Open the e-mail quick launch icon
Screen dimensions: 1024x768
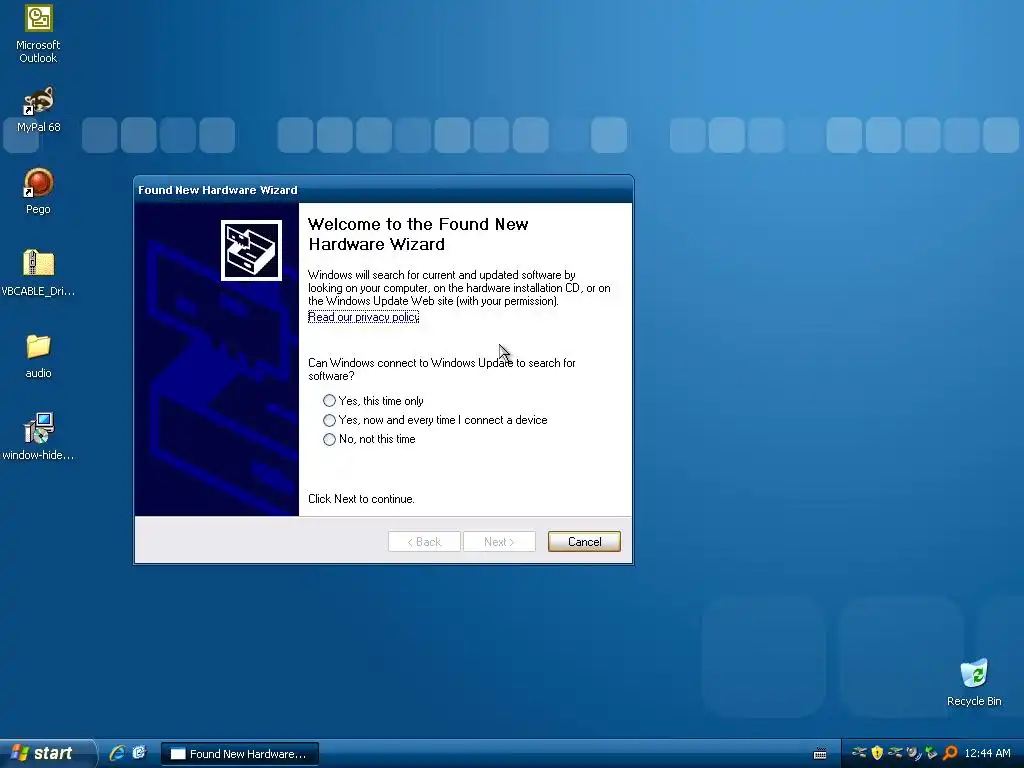click(x=139, y=753)
